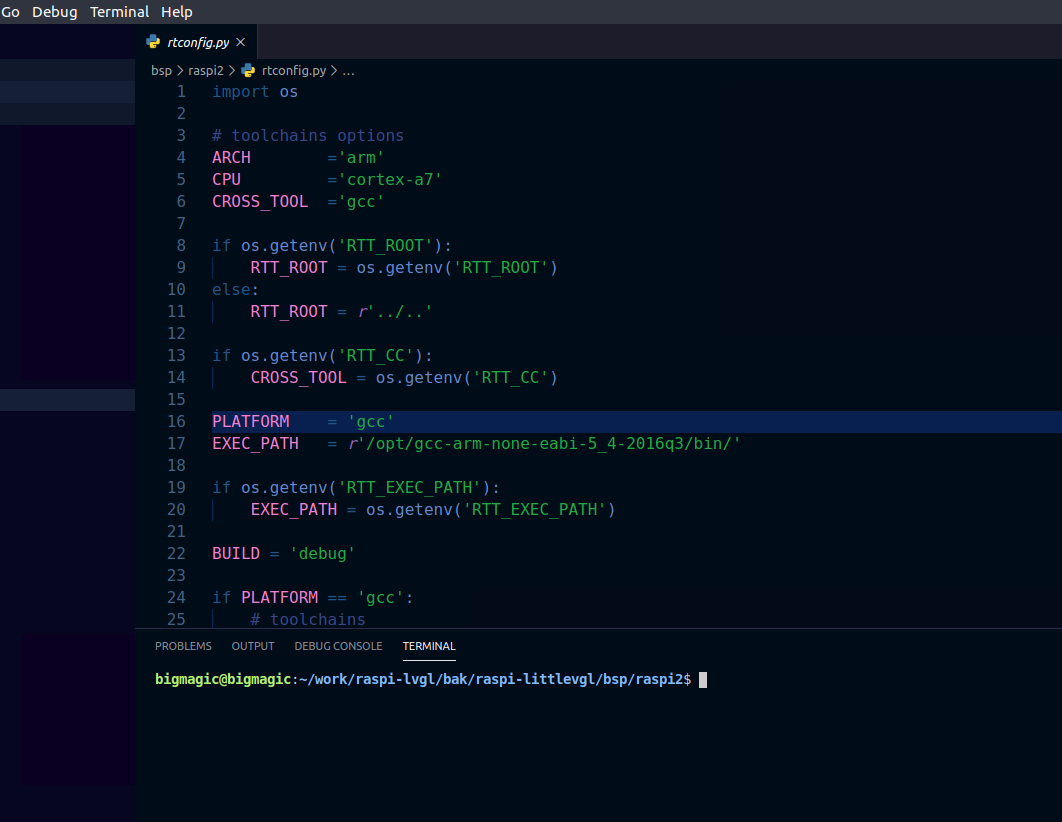Open the Help menu
The image size is (1062, 822).
pos(177,12)
